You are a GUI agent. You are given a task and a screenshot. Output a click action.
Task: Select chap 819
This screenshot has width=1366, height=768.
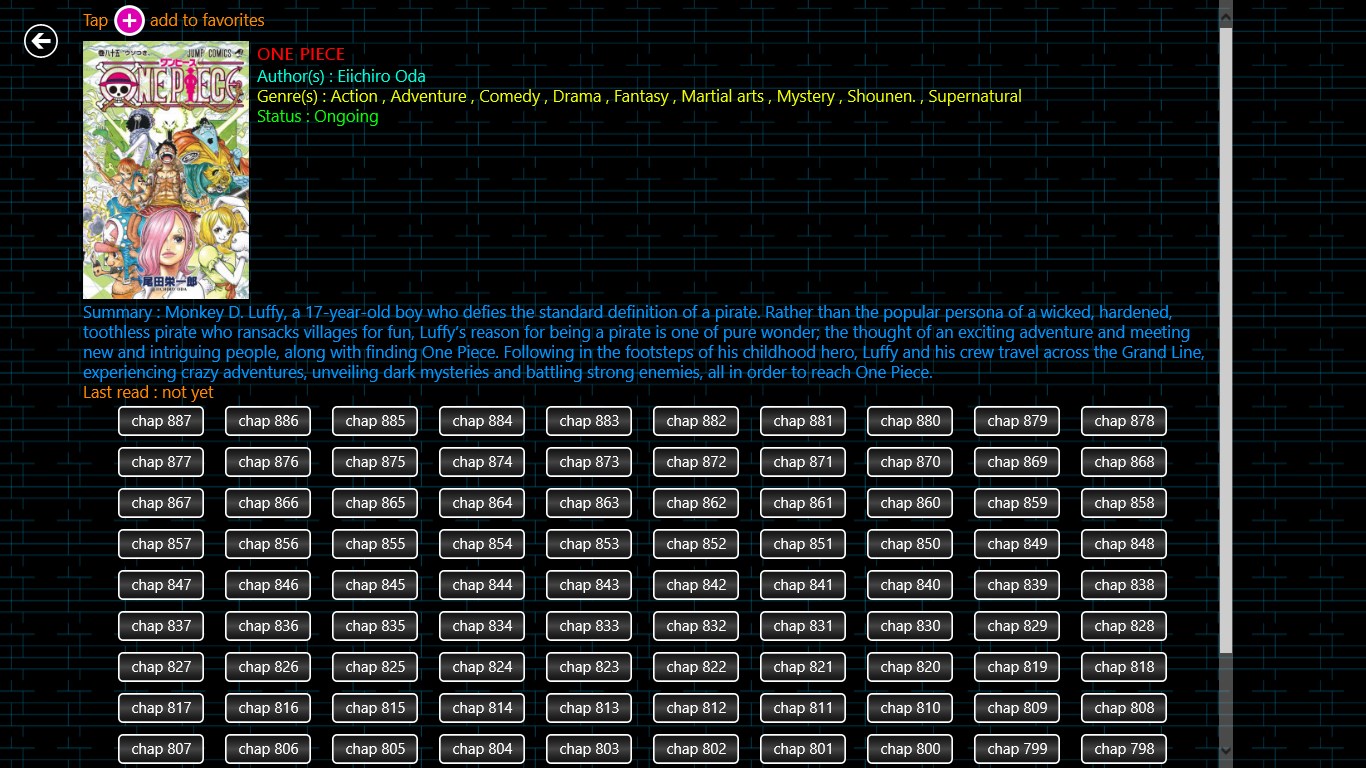coord(1017,667)
